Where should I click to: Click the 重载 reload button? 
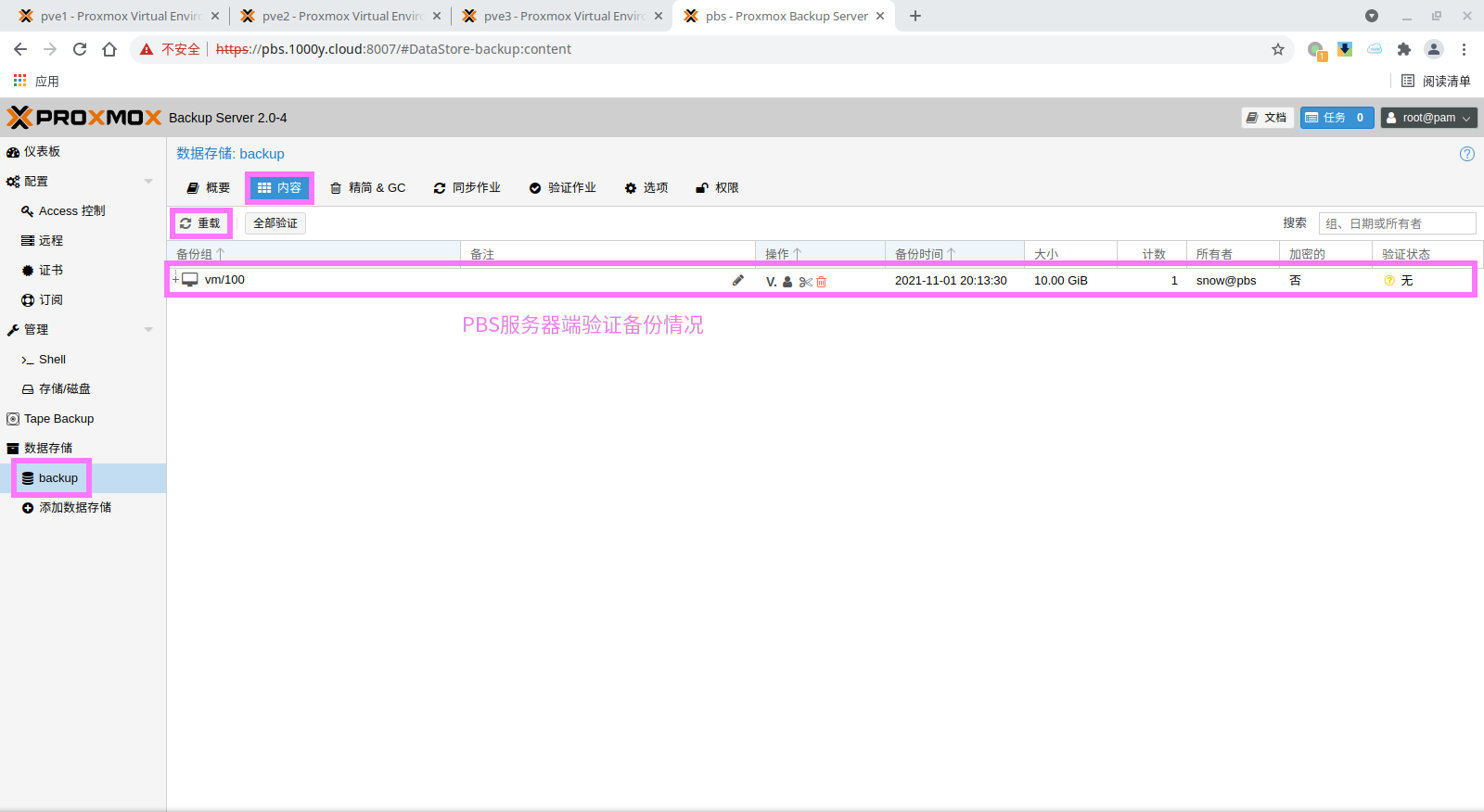pos(200,223)
